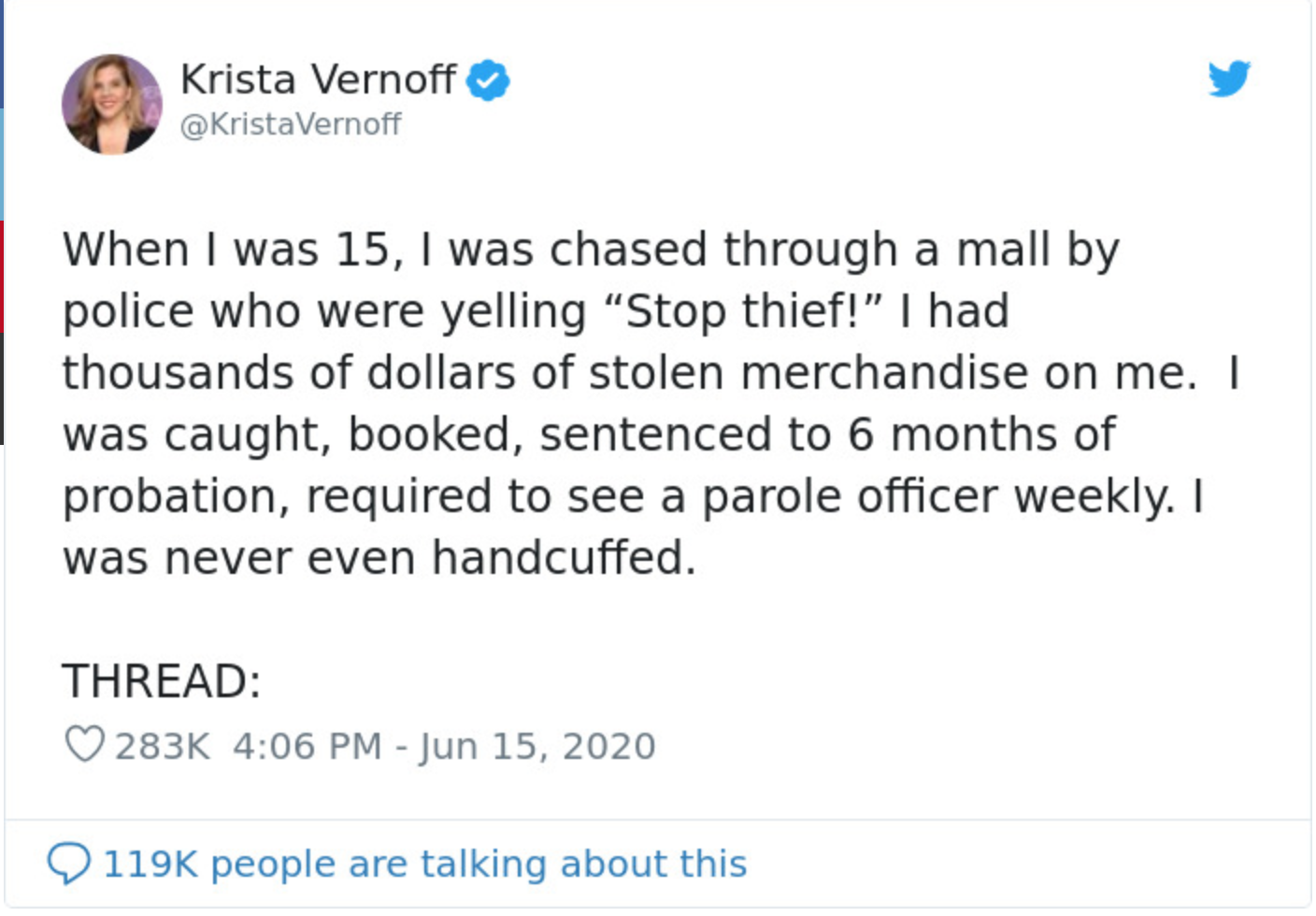Click the dark blue strip at left edge
Image resolution: width=1316 pixels, height=916 pixels.
click(2, 54)
